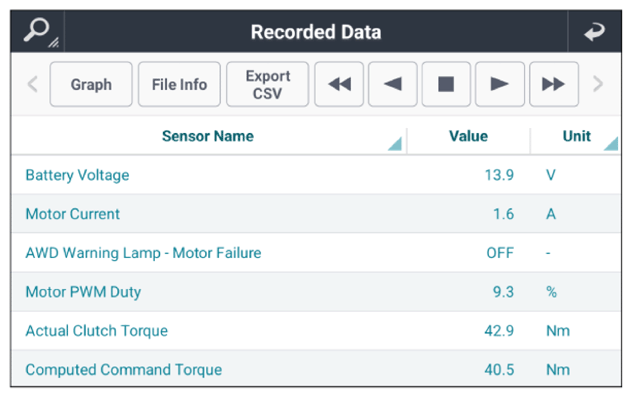This screenshot has width=632, height=398.
Task: Select the Battery Voltage row
Action: 316,175
